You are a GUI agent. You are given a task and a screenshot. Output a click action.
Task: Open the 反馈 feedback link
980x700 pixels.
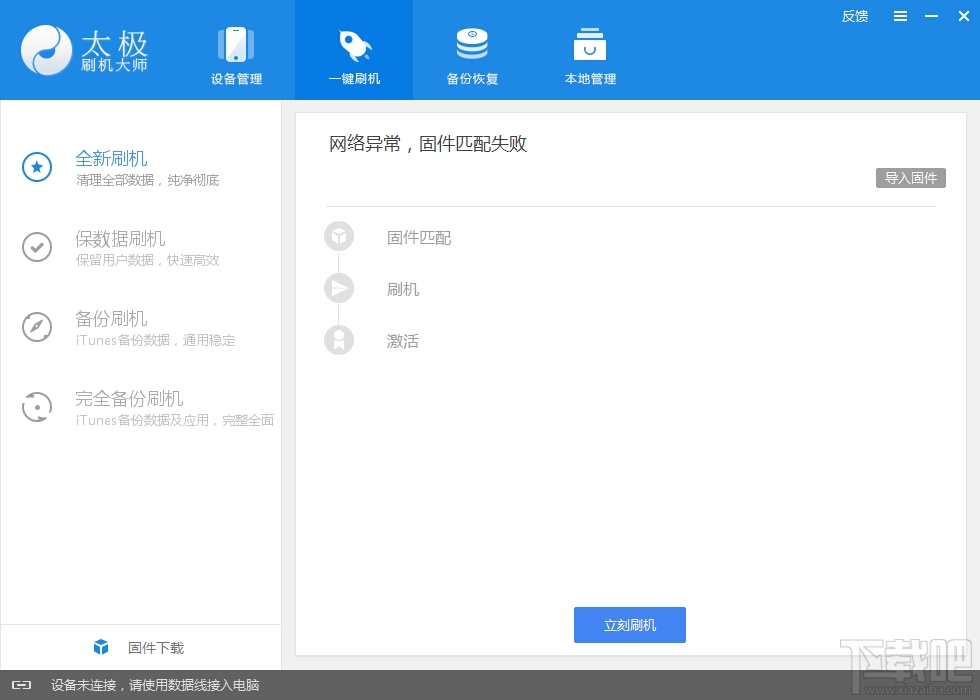click(x=854, y=17)
